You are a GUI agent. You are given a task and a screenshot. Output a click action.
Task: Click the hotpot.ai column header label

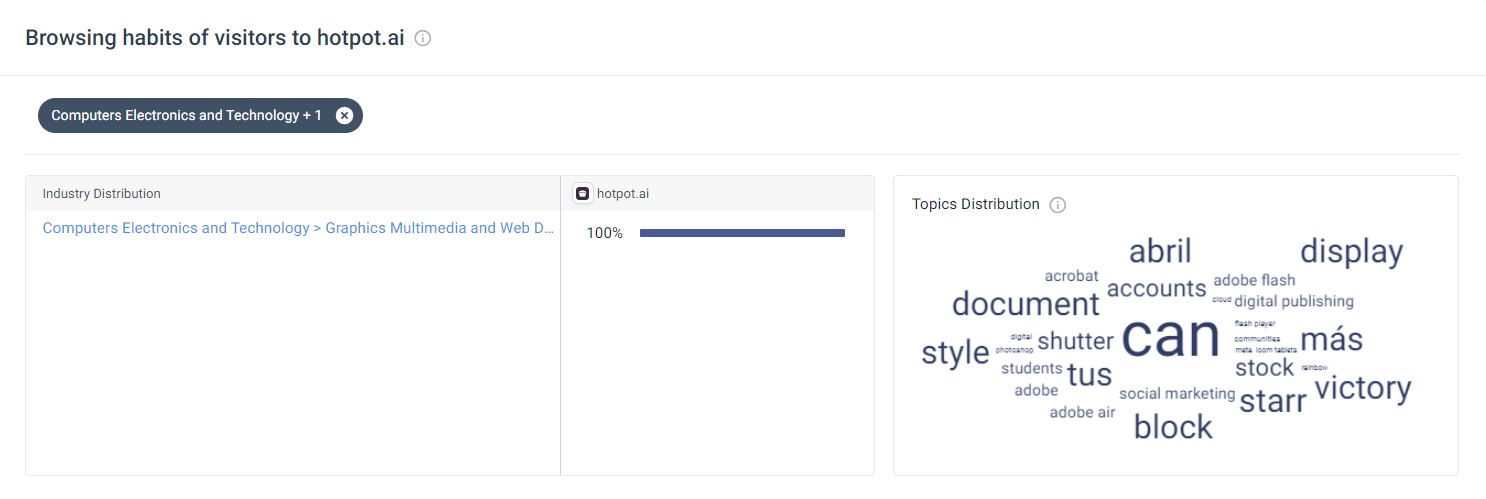[x=623, y=194]
